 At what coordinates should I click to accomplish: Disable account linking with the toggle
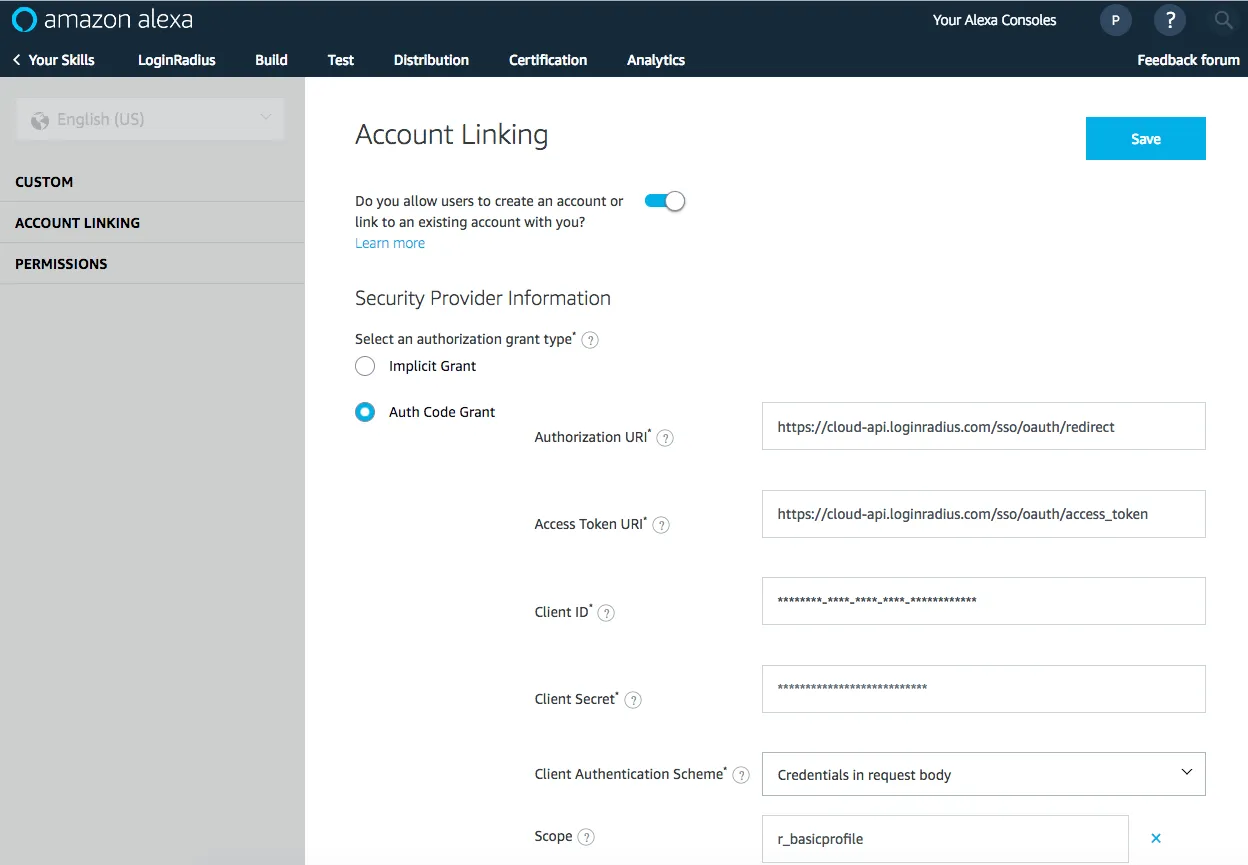[664, 200]
